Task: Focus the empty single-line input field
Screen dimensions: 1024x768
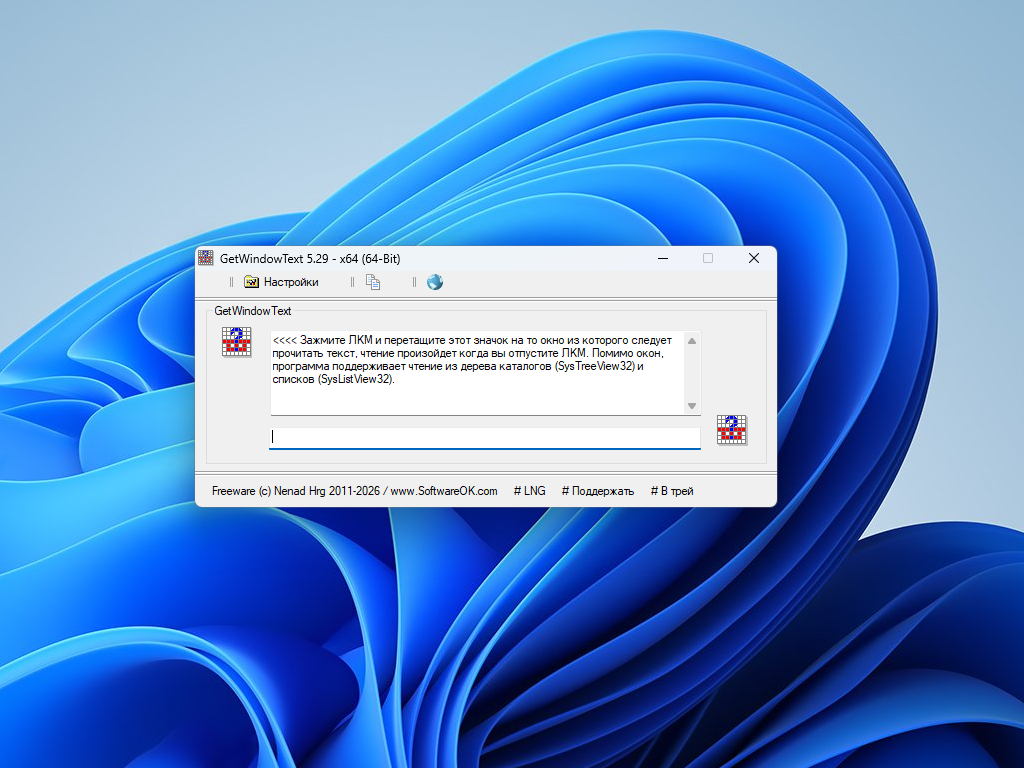Action: pos(484,437)
